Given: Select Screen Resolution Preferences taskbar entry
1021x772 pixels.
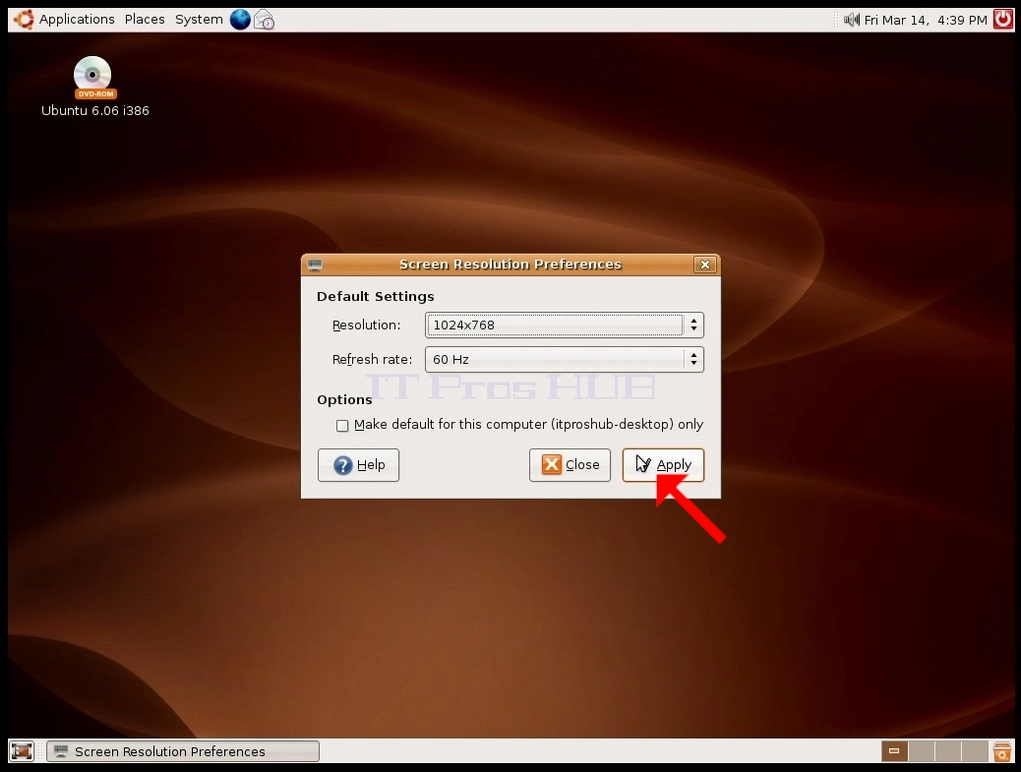Looking at the screenshot, I should (183, 751).
